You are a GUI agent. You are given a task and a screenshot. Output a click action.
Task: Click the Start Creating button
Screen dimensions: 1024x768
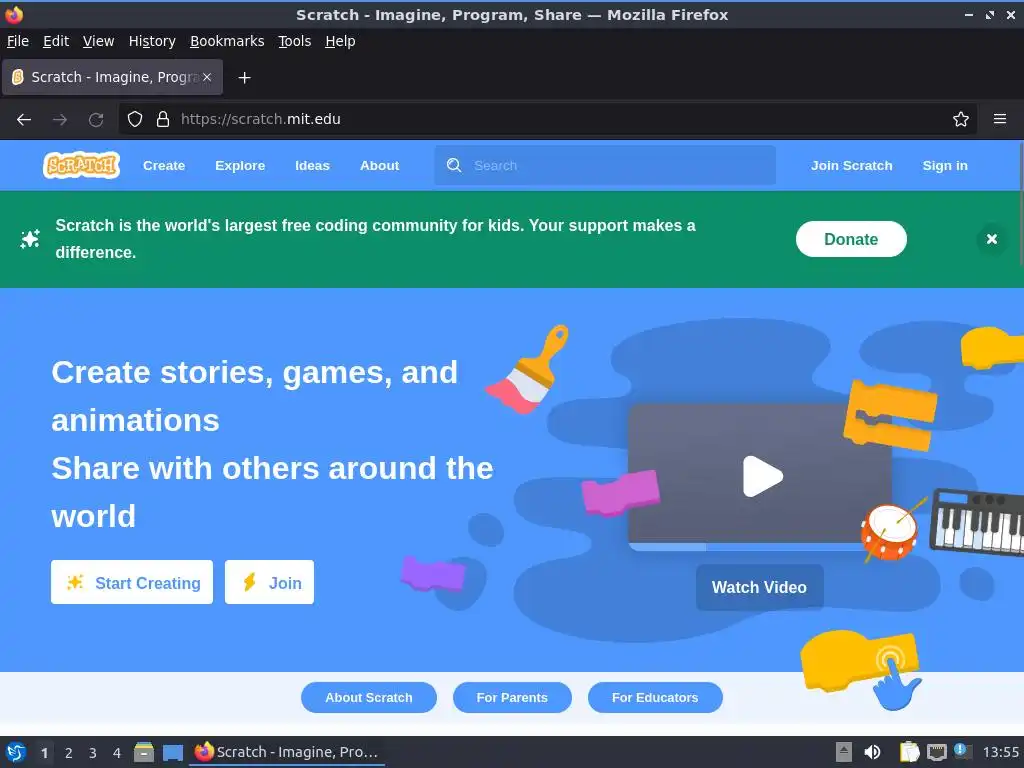132,582
